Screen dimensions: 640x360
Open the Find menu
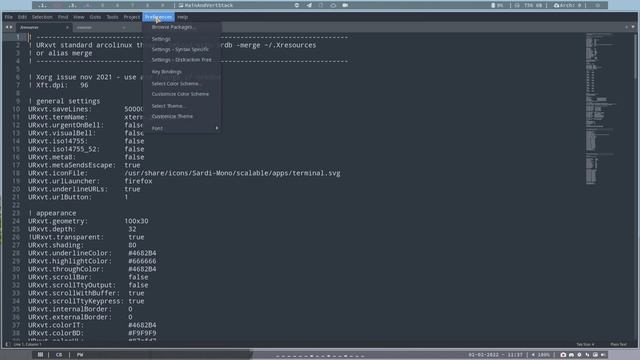pyautogui.click(x=63, y=17)
